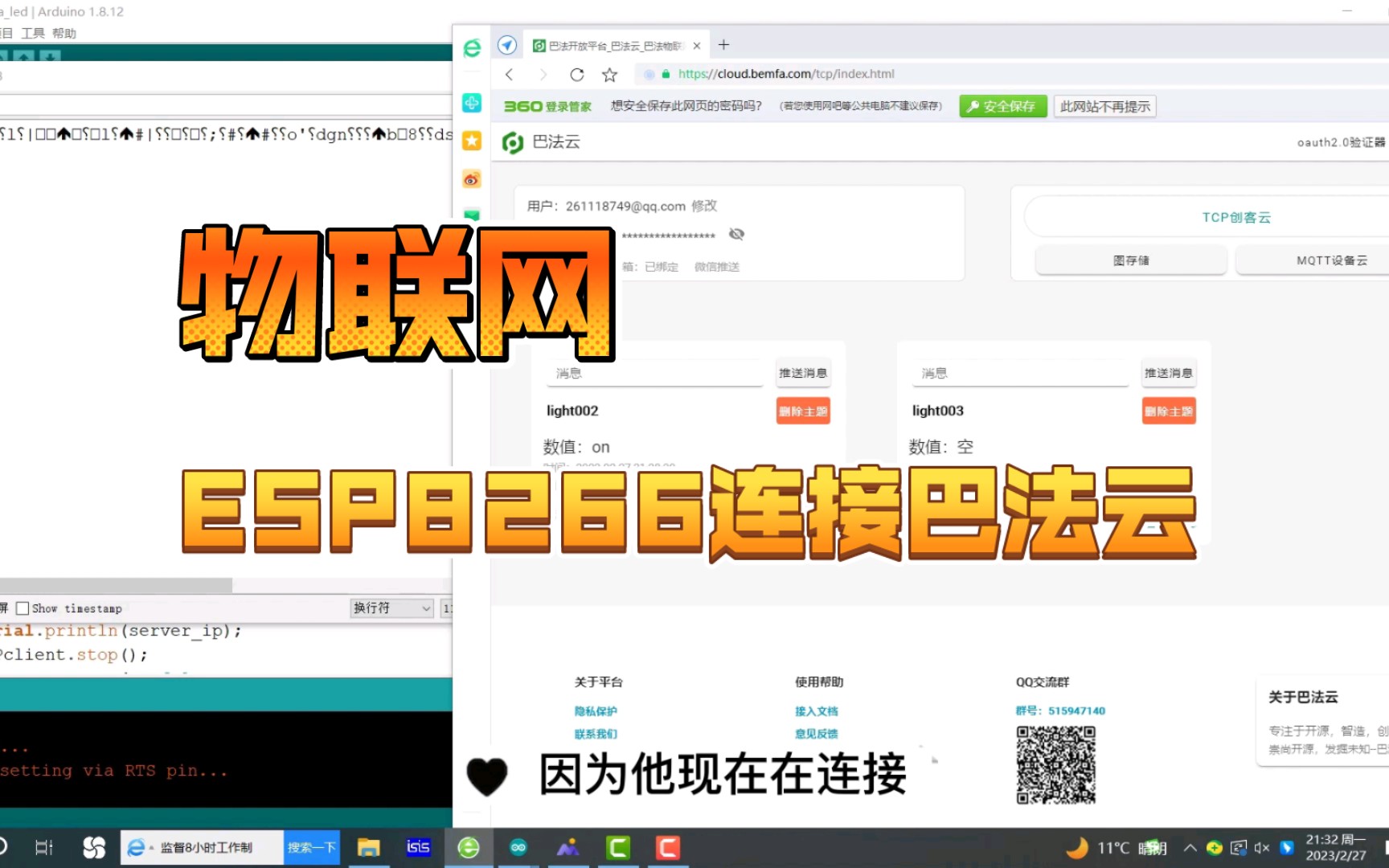
Task: Open the purple mountain image app on taskbar
Action: pos(568,847)
